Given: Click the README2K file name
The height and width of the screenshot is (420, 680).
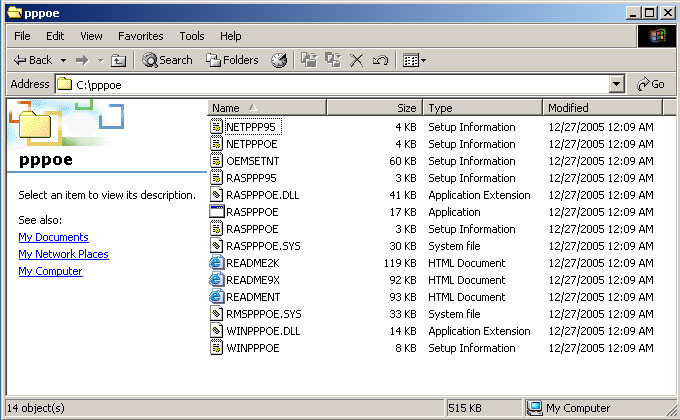Looking at the screenshot, I should (252, 263).
